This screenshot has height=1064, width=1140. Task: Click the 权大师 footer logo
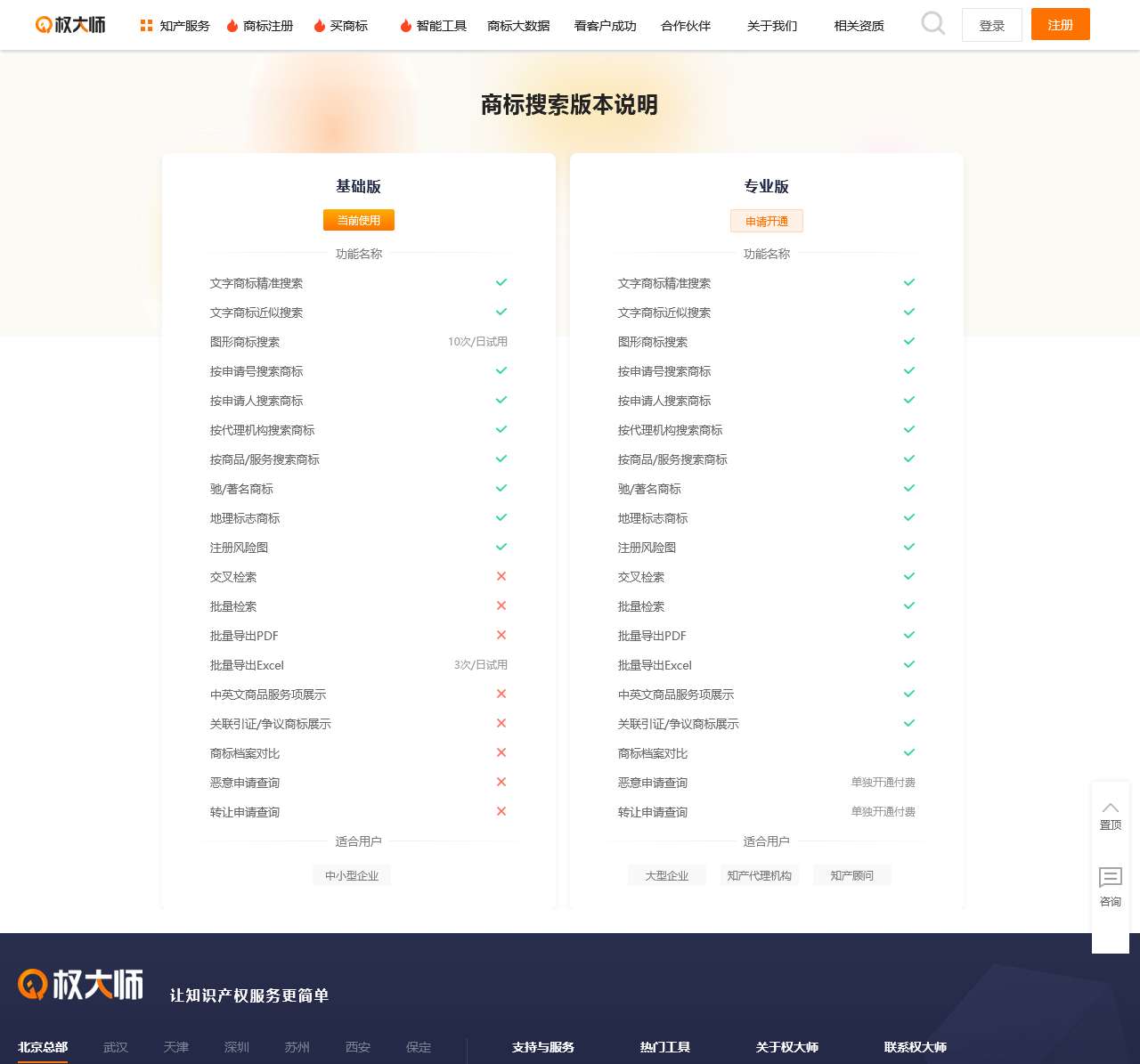click(x=81, y=985)
